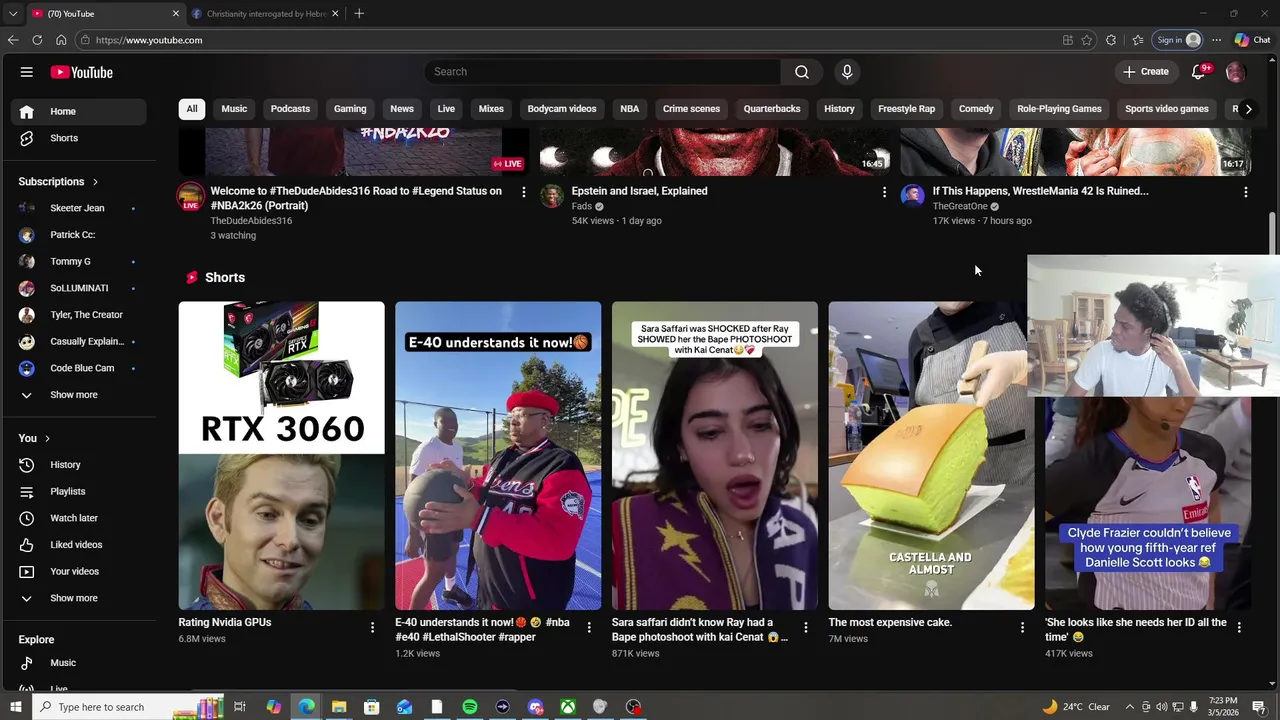Switch to Christianity interrogated browser tab
Screen dimensions: 1280x720
pyautogui.click(x=264, y=13)
